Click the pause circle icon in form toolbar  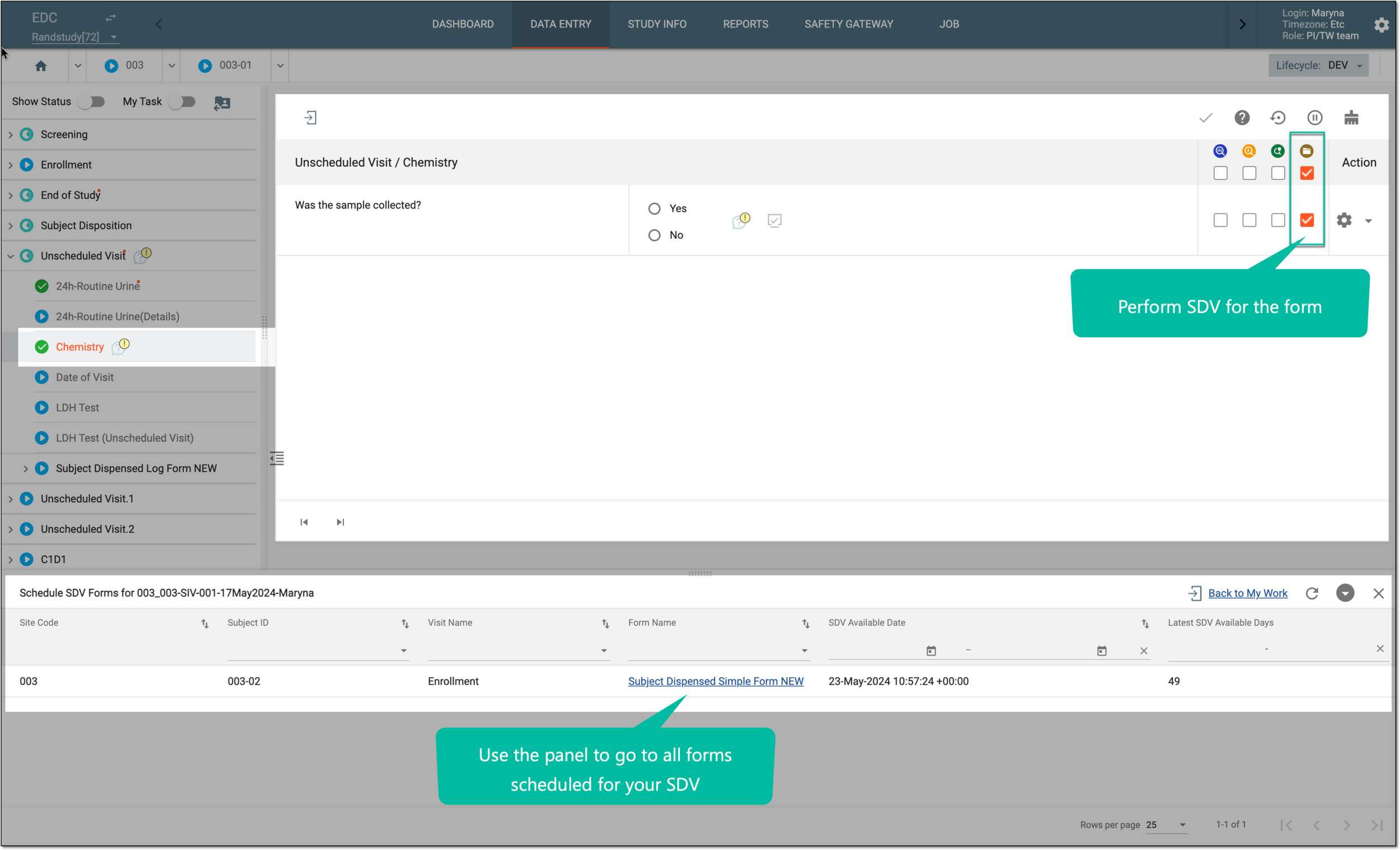coord(1315,118)
